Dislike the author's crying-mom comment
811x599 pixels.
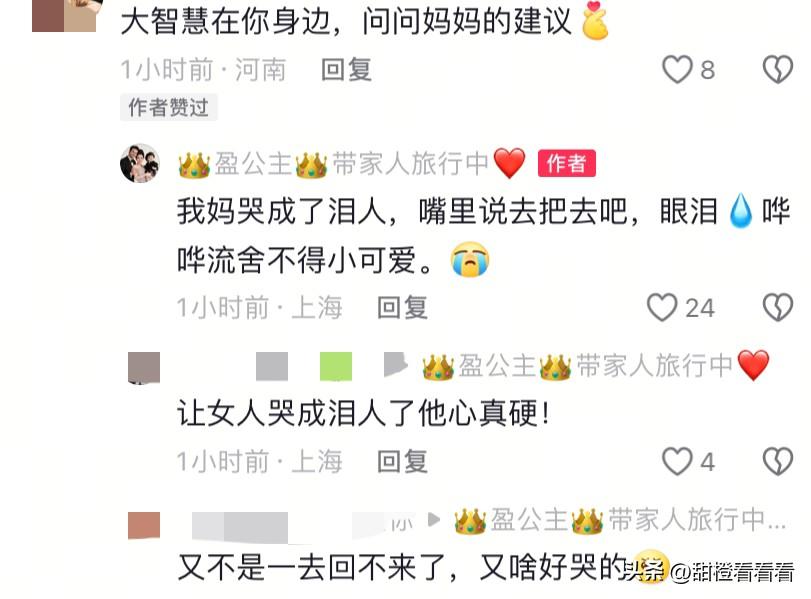778,307
